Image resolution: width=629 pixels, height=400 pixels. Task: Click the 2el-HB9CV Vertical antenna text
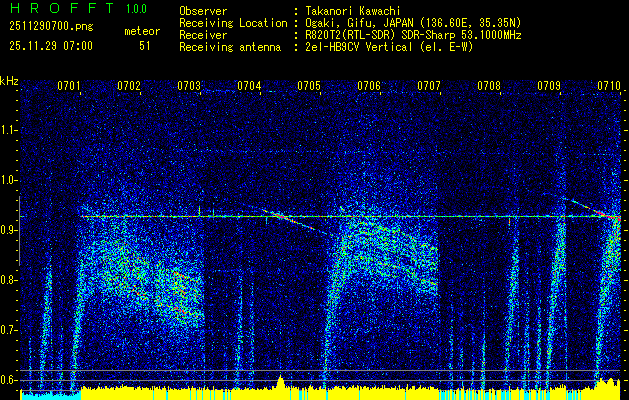(389, 47)
